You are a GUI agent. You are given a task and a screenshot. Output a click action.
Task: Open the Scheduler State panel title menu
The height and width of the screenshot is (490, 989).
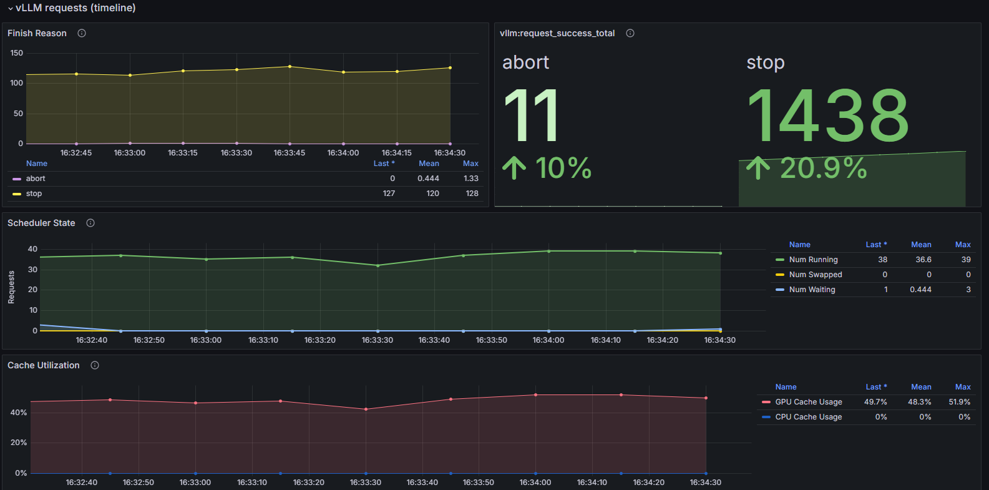(42, 223)
